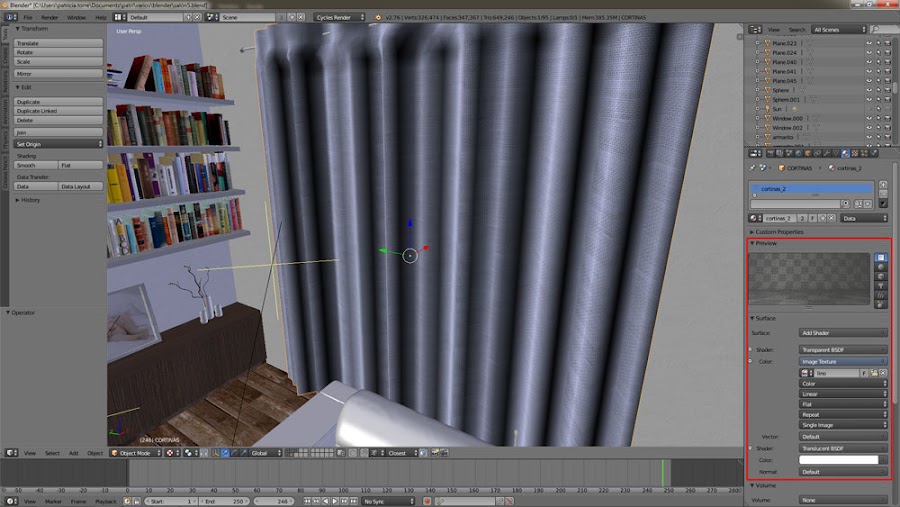Image resolution: width=900 pixels, height=507 pixels.
Task: Toggle automatic keyframe record button
Action: click(x=426, y=501)
